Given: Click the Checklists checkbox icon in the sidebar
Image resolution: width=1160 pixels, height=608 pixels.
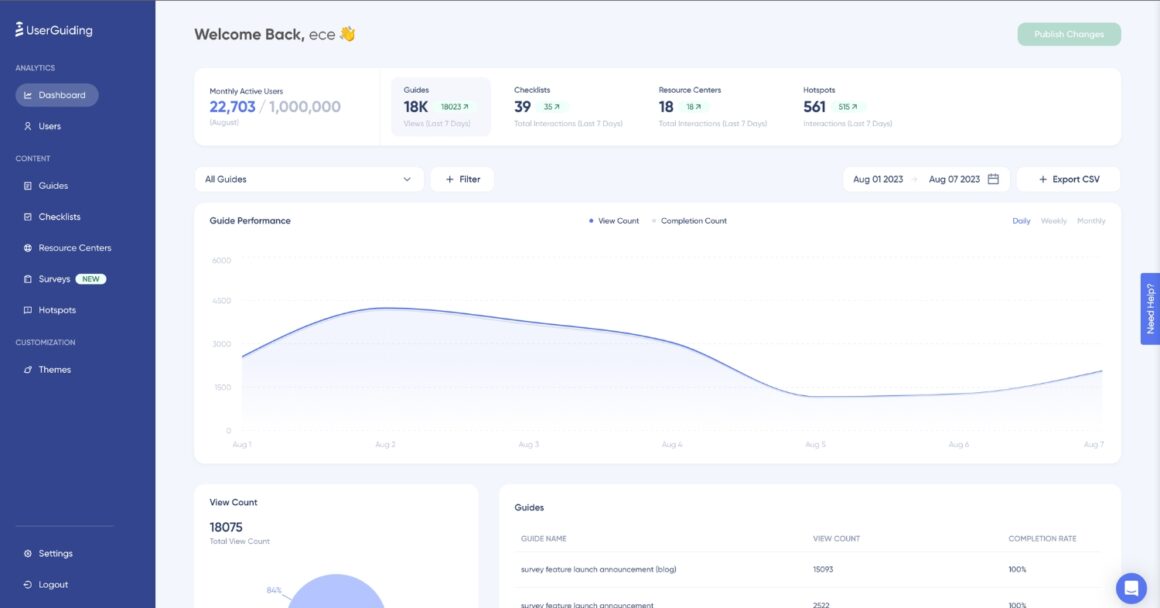Looking at the screenshot, I should click(x=27, y=217).
